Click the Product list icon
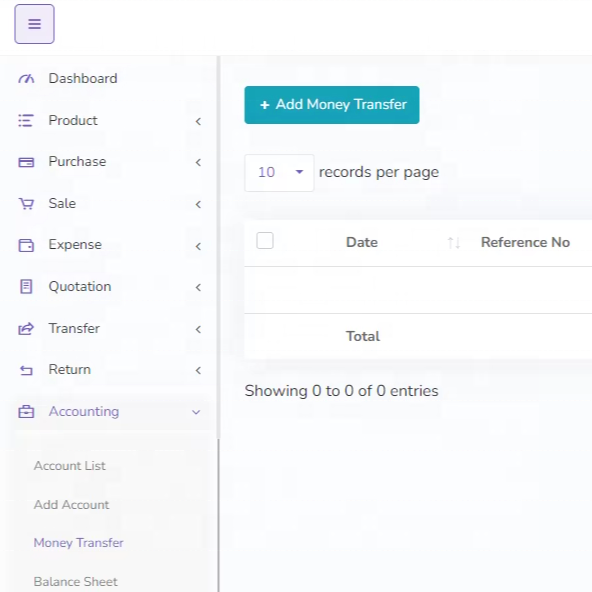This screenshot has width=592, height=592. click(x=26, y=121)
